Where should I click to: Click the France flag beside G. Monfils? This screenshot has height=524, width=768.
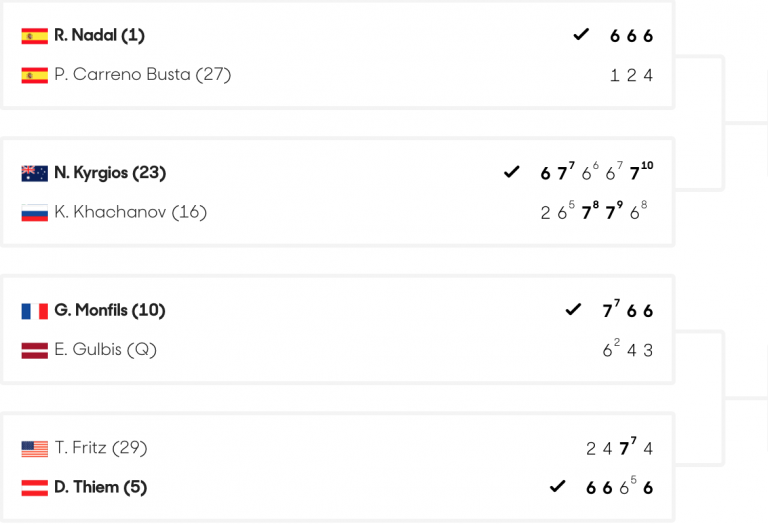[x=35, y=311]
